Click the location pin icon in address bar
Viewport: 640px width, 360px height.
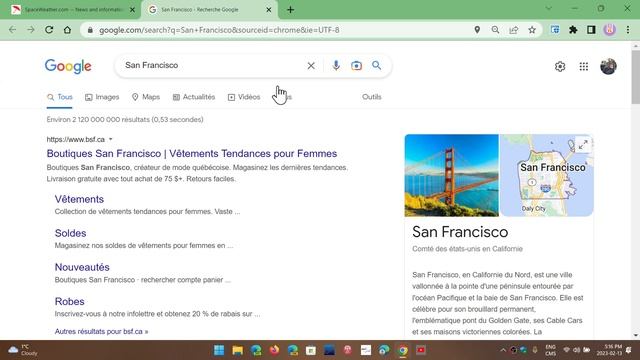(477, 30)
